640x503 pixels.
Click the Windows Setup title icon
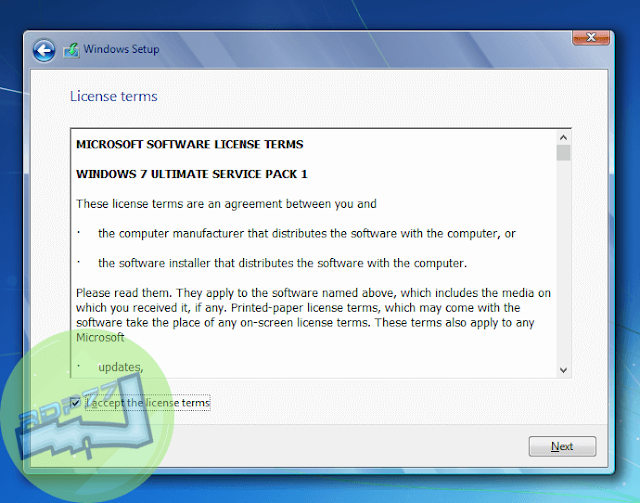71,51
